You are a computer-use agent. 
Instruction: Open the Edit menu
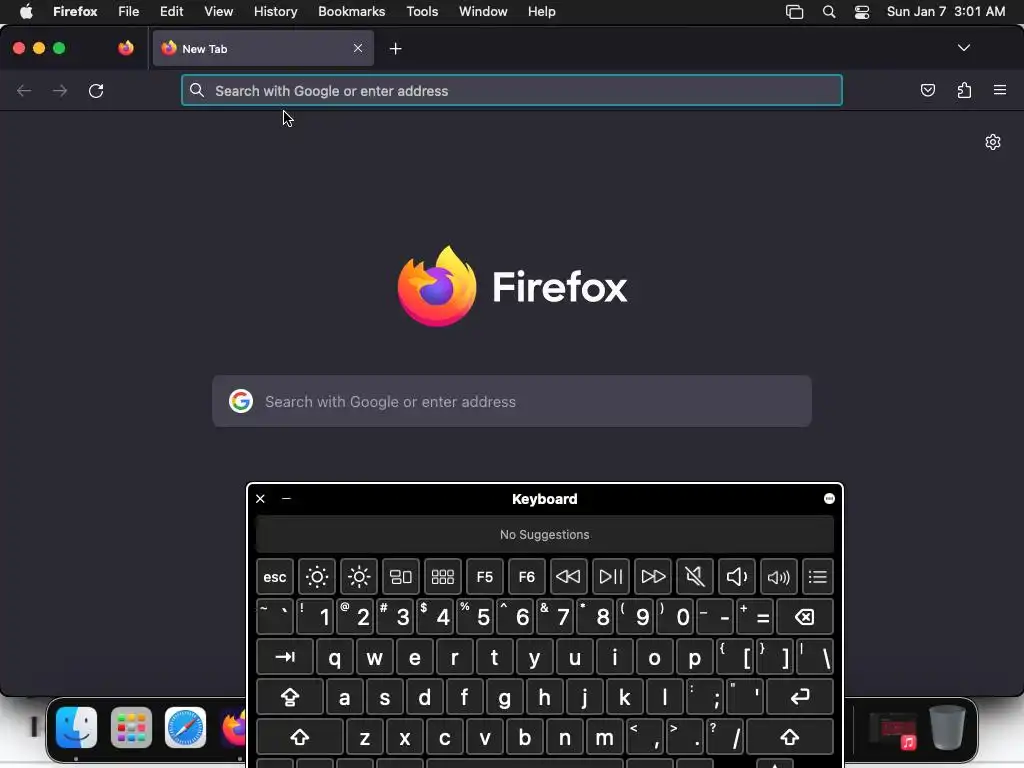[x=172, y=11]
